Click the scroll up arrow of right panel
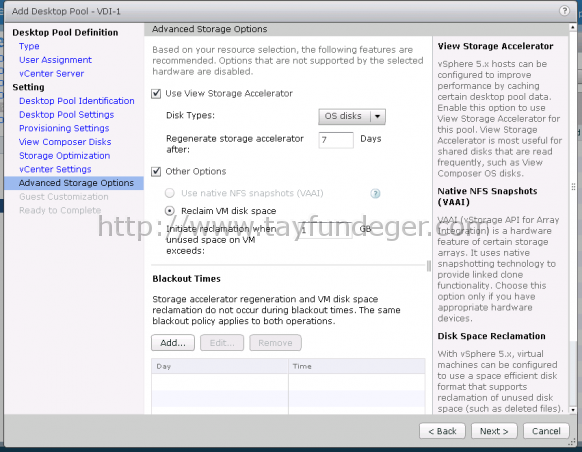This screenshot has width=582, height=452. point(573,28)
